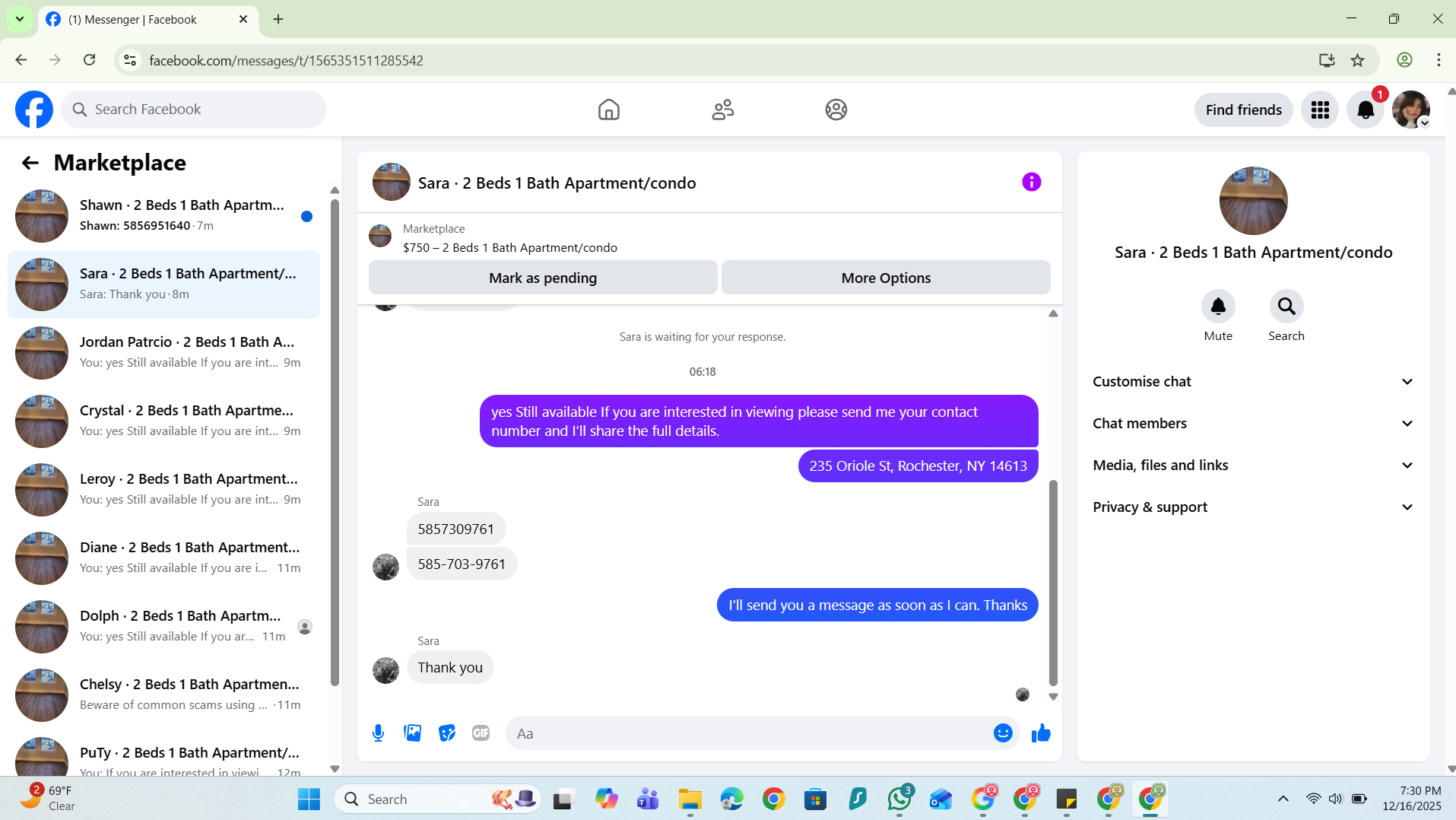Screen dimensions: 1456x820
Task: Click the 585-703-9761 message bubble
Action: pos(462,564)
